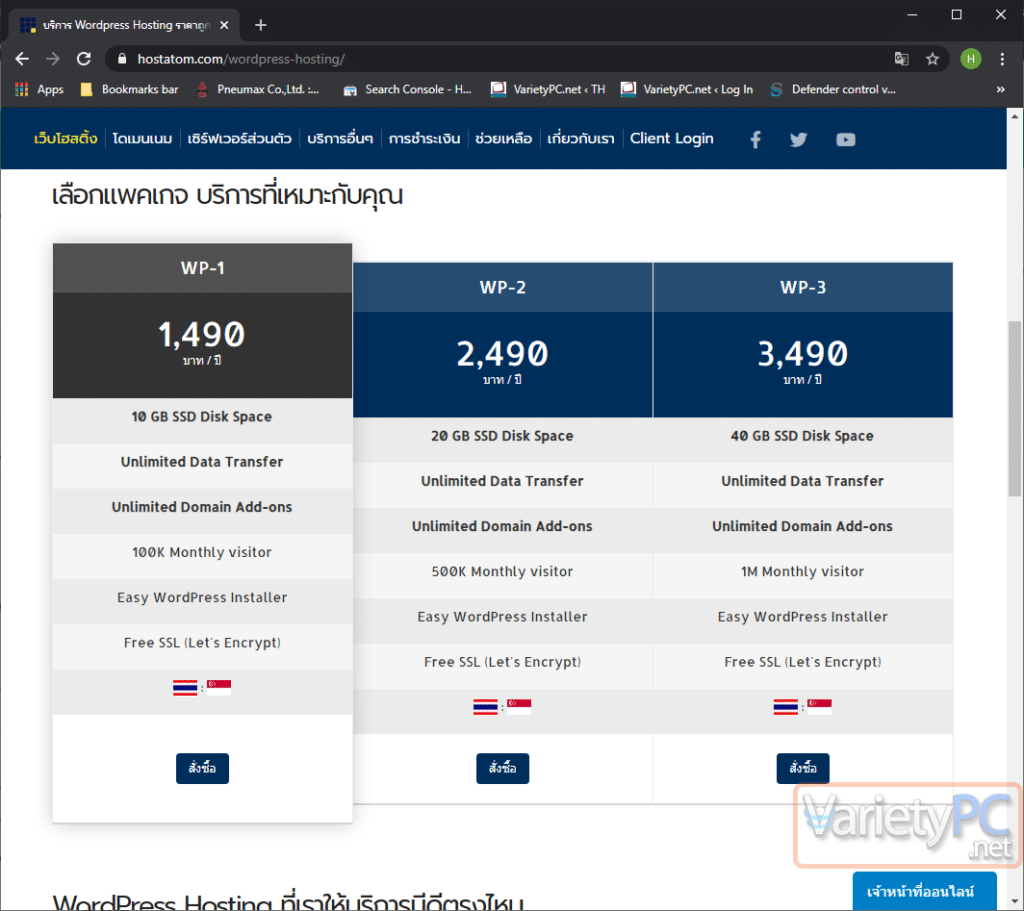Image resolution: width=1024 pixels, height=911 pixels.
Task: Open the โดเมนเนม menu item
Action: tap(142, 138)
